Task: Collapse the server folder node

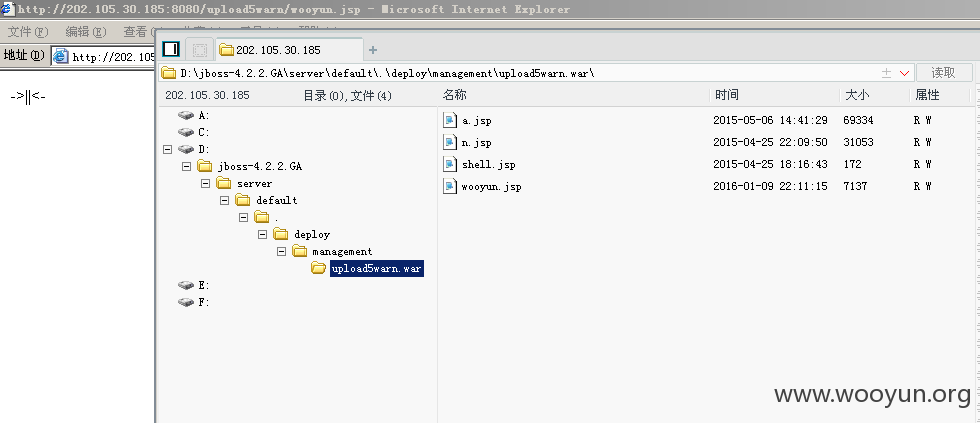Action: pos(205,183)
